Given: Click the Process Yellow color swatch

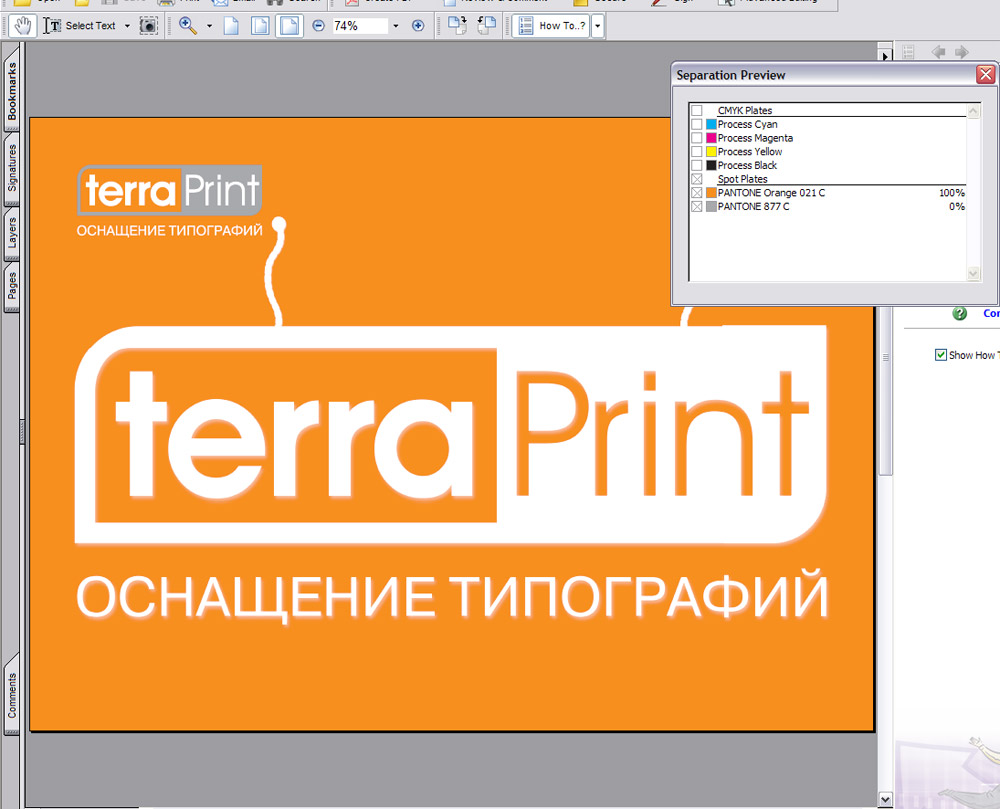Looking at the screenshot, I should (x=711, y=152).
